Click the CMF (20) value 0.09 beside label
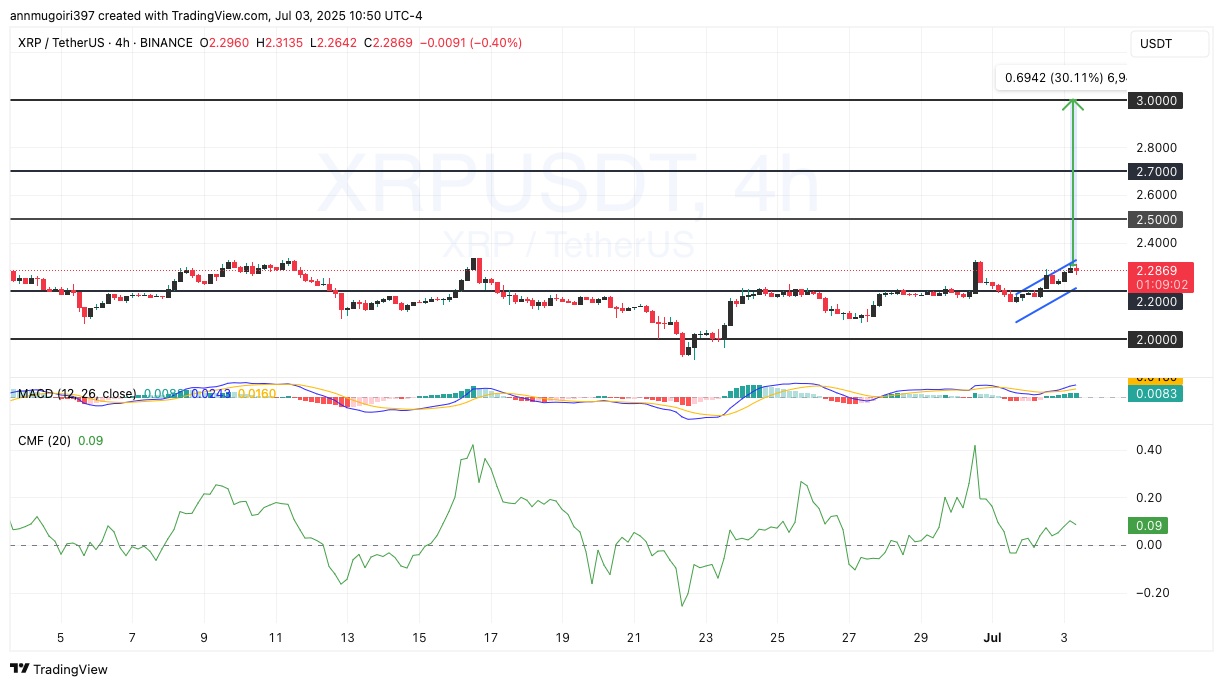 90,440
